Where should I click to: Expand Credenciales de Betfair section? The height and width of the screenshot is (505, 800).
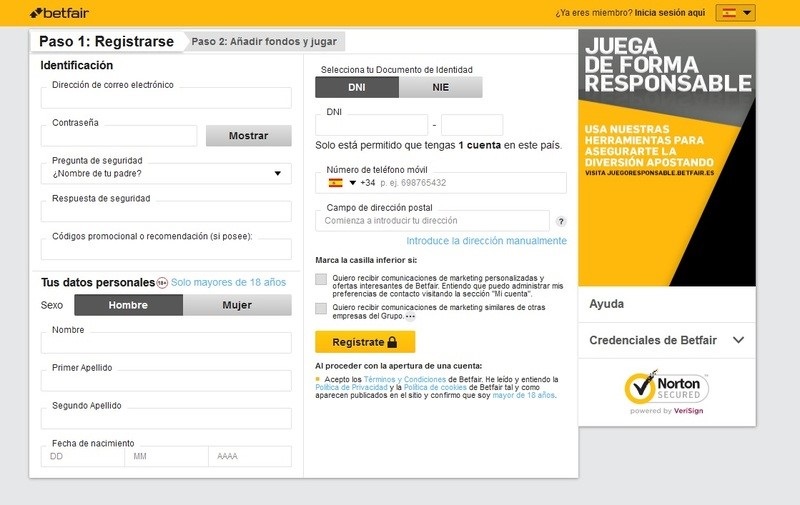coord(667,340)
